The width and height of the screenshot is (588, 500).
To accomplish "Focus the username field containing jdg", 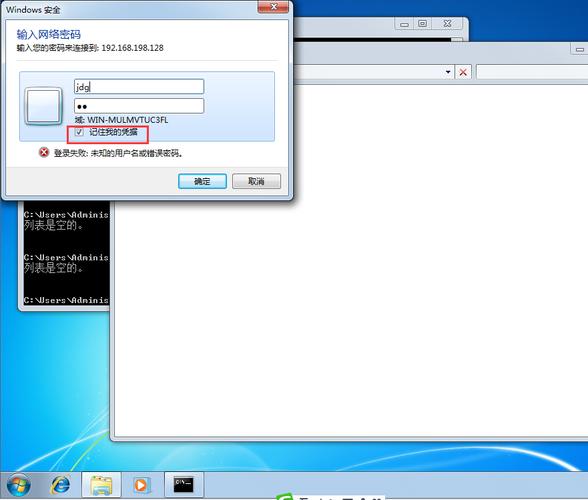I will (x=139, y=87).
